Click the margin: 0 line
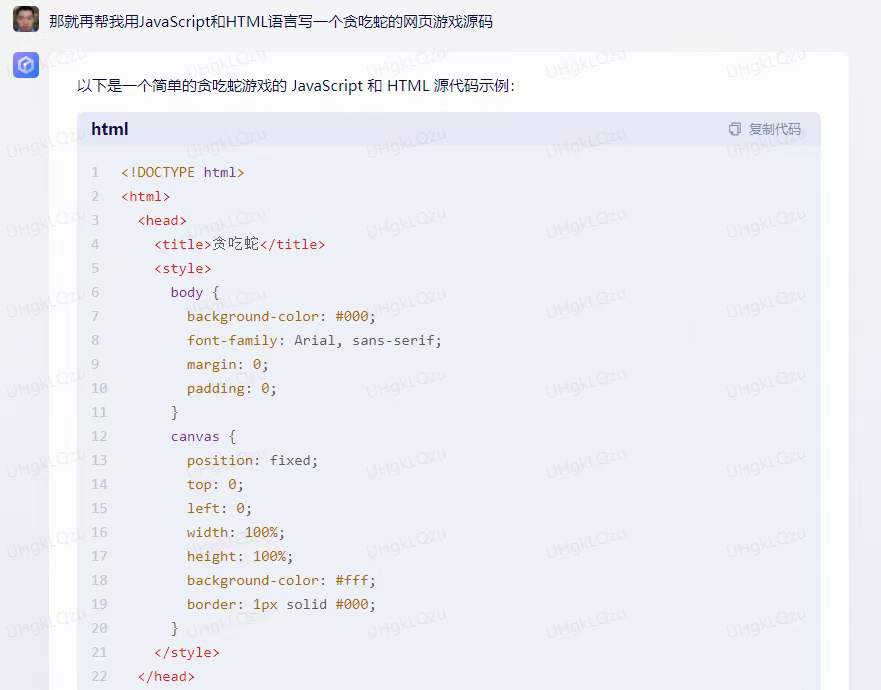881x690 pixels. (228, 365)
